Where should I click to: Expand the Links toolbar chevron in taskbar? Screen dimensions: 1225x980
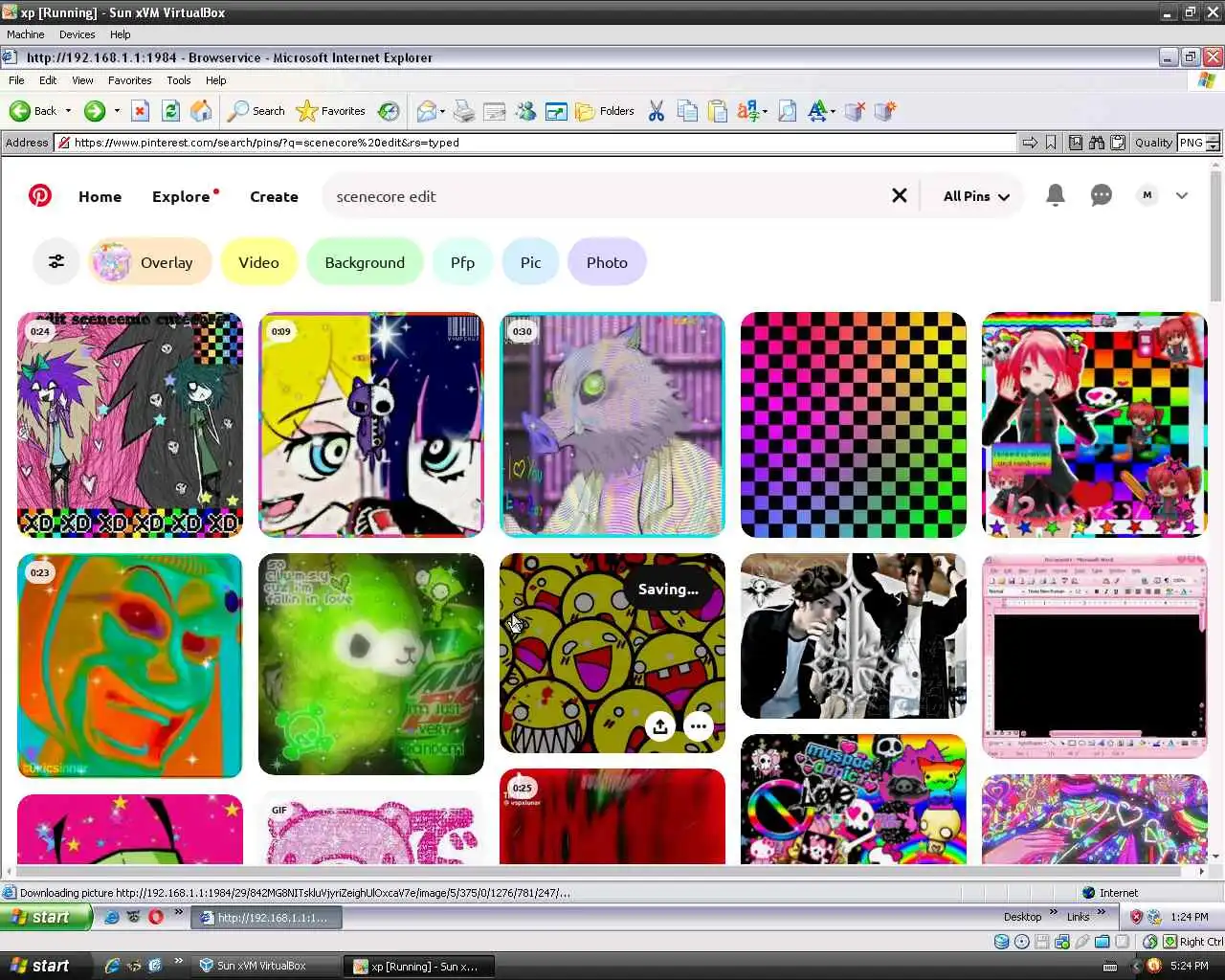pyautogui.click(x=1102, y=912)
